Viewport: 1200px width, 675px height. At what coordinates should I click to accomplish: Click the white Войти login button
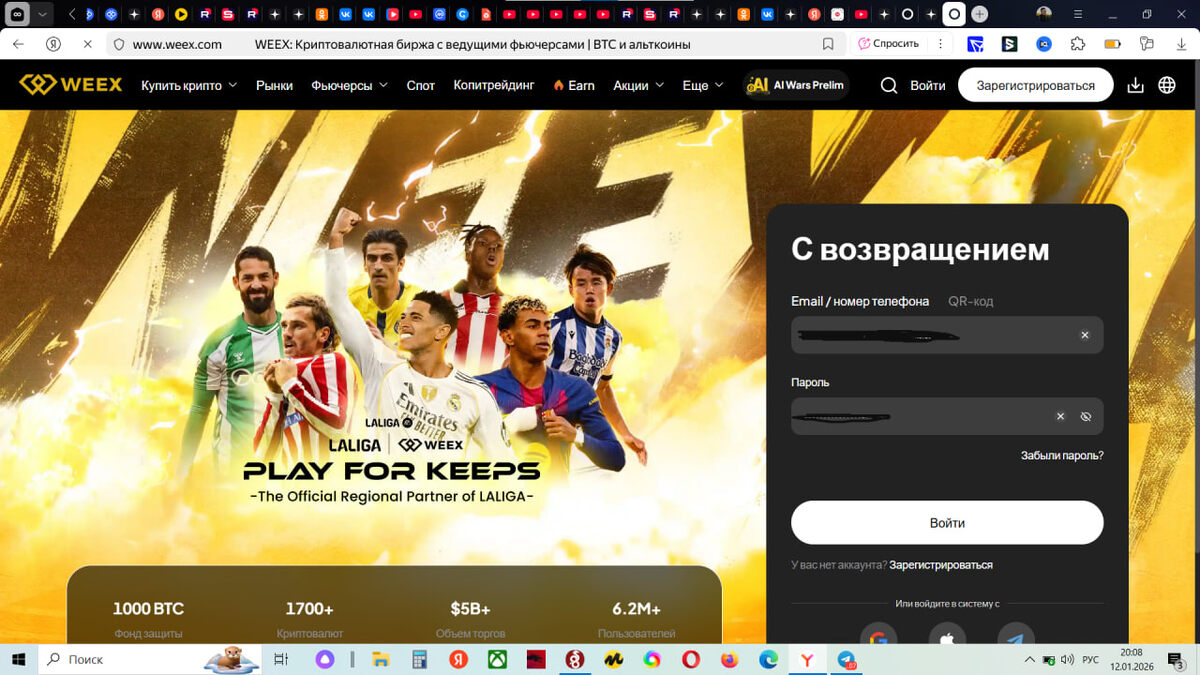coord(947,523)
